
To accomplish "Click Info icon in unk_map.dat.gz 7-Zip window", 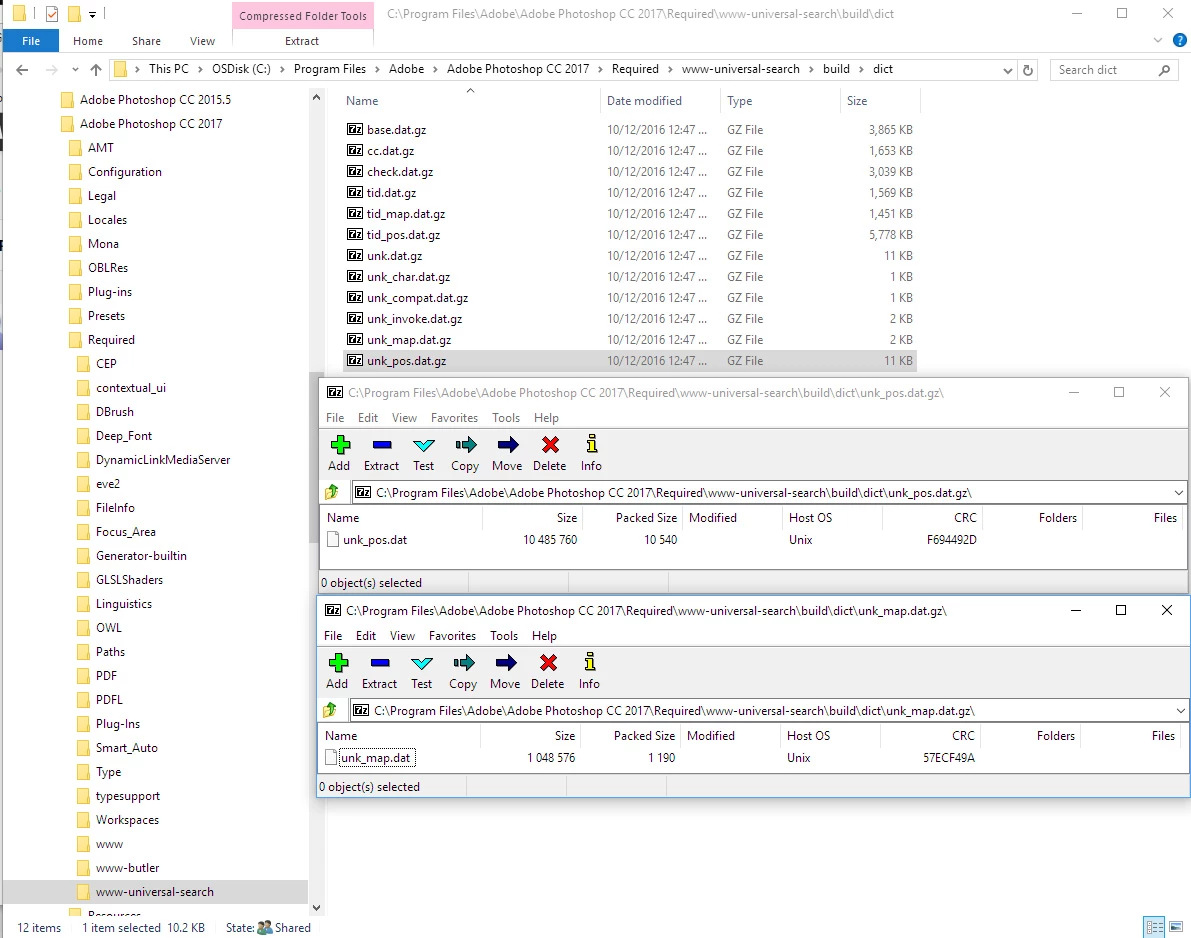I will [x=589, y=662].
